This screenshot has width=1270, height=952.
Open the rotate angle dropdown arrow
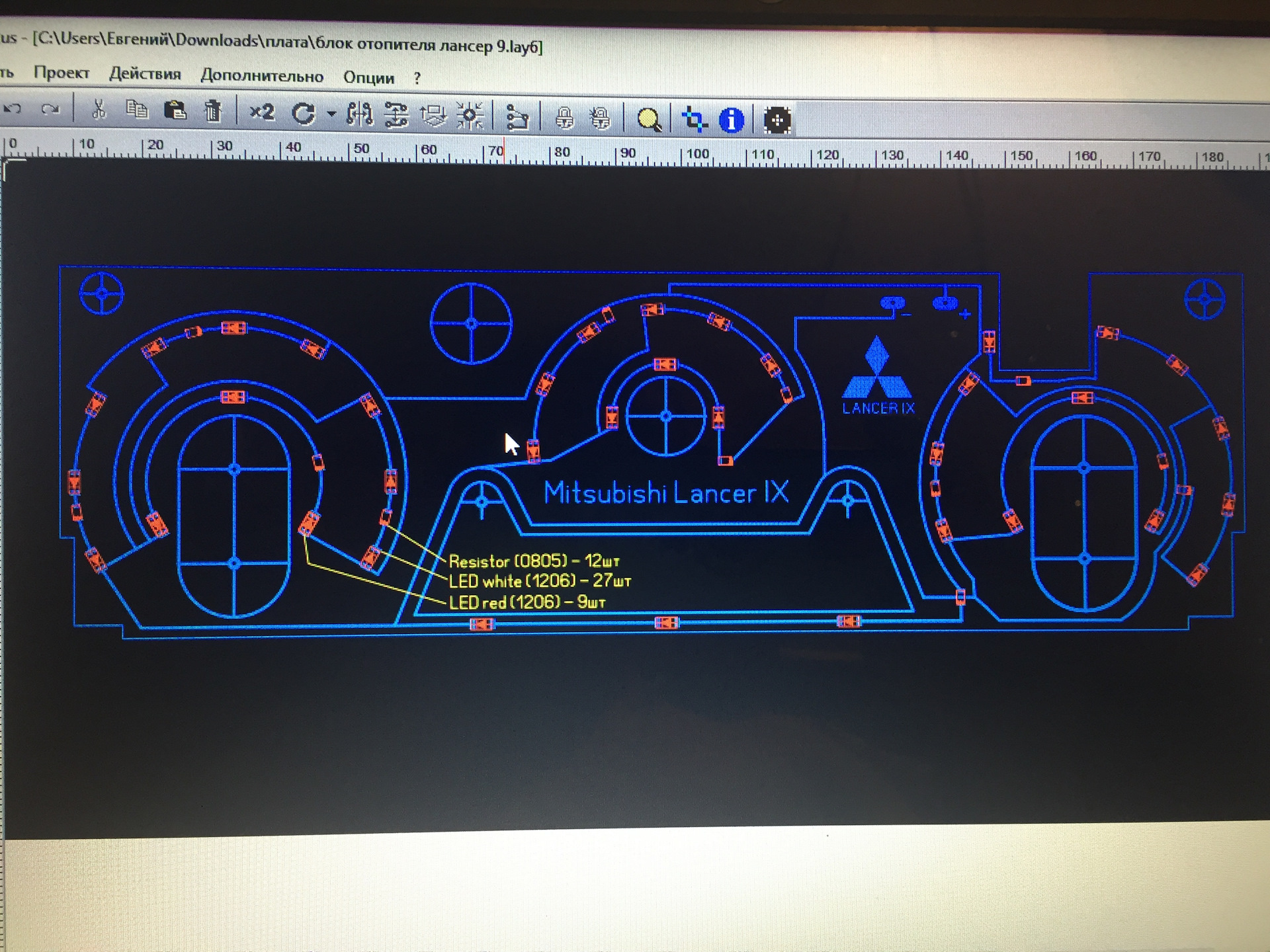coord(331,114)
